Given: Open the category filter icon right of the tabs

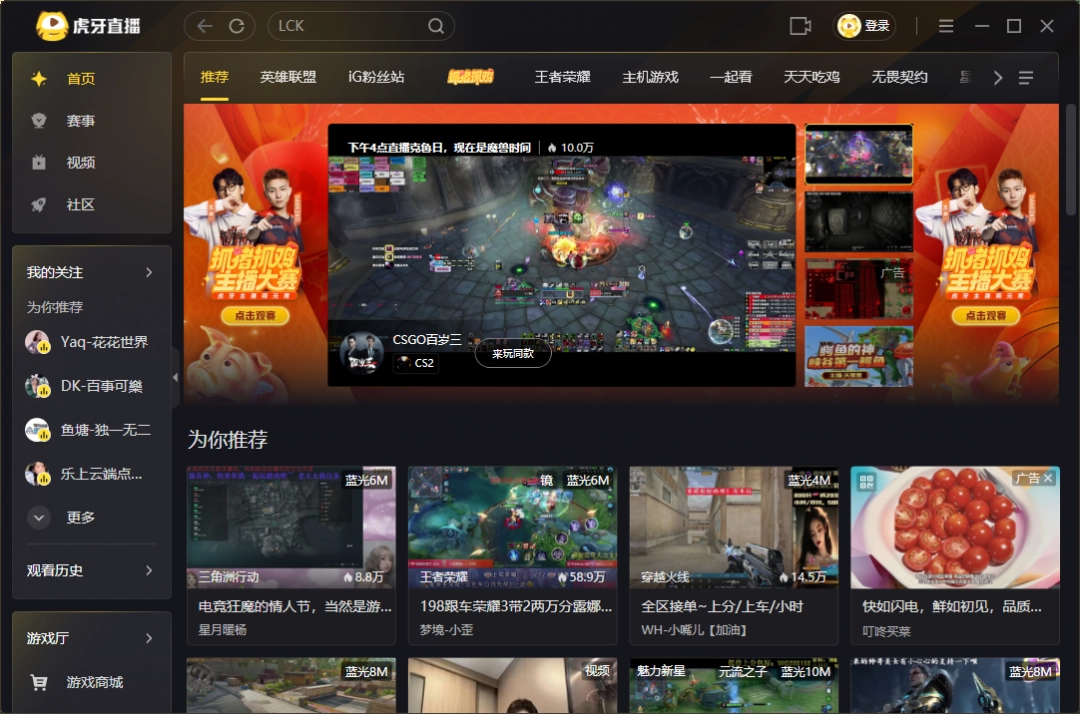Looking at the screenshot, I should 1028,77.
